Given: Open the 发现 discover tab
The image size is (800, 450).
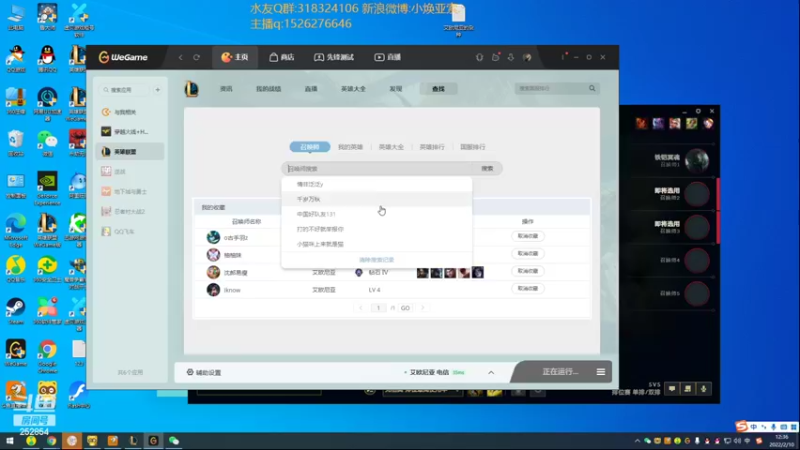Looking at the screenshot, I should [x=396, y=89].
